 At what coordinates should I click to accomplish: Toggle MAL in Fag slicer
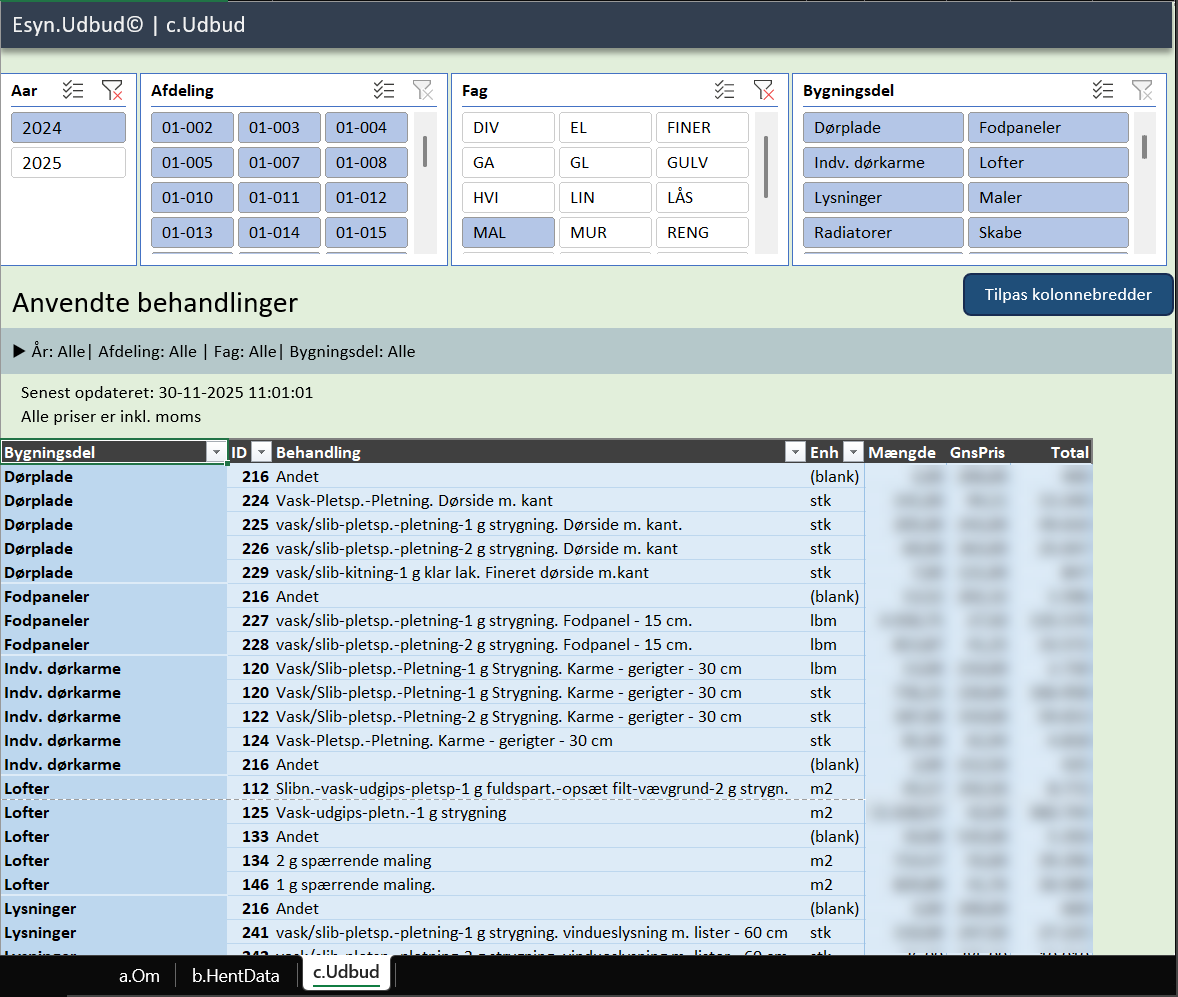click(x=509, y=232)
